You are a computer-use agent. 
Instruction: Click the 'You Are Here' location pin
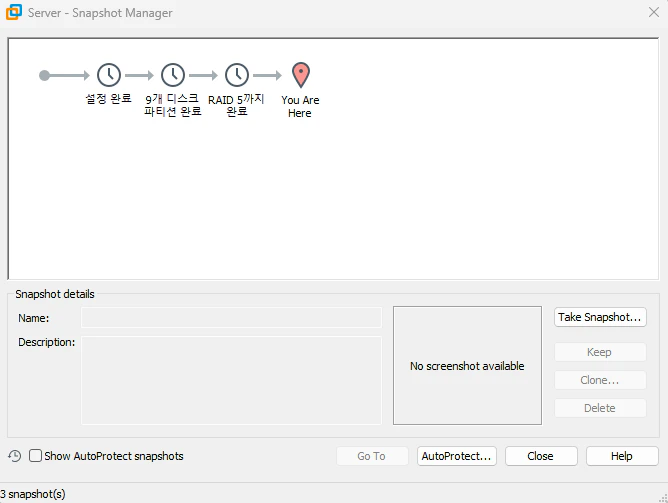pos(301,75)
